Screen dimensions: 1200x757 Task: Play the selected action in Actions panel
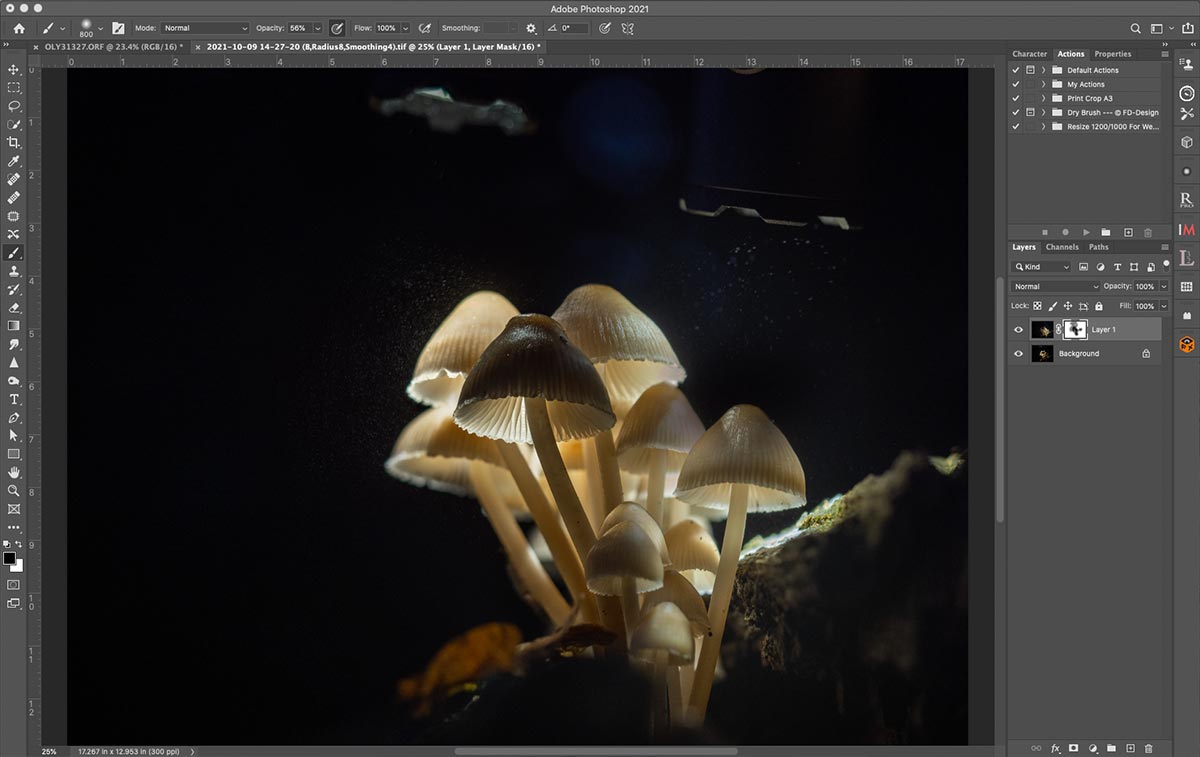(1086, 232)
